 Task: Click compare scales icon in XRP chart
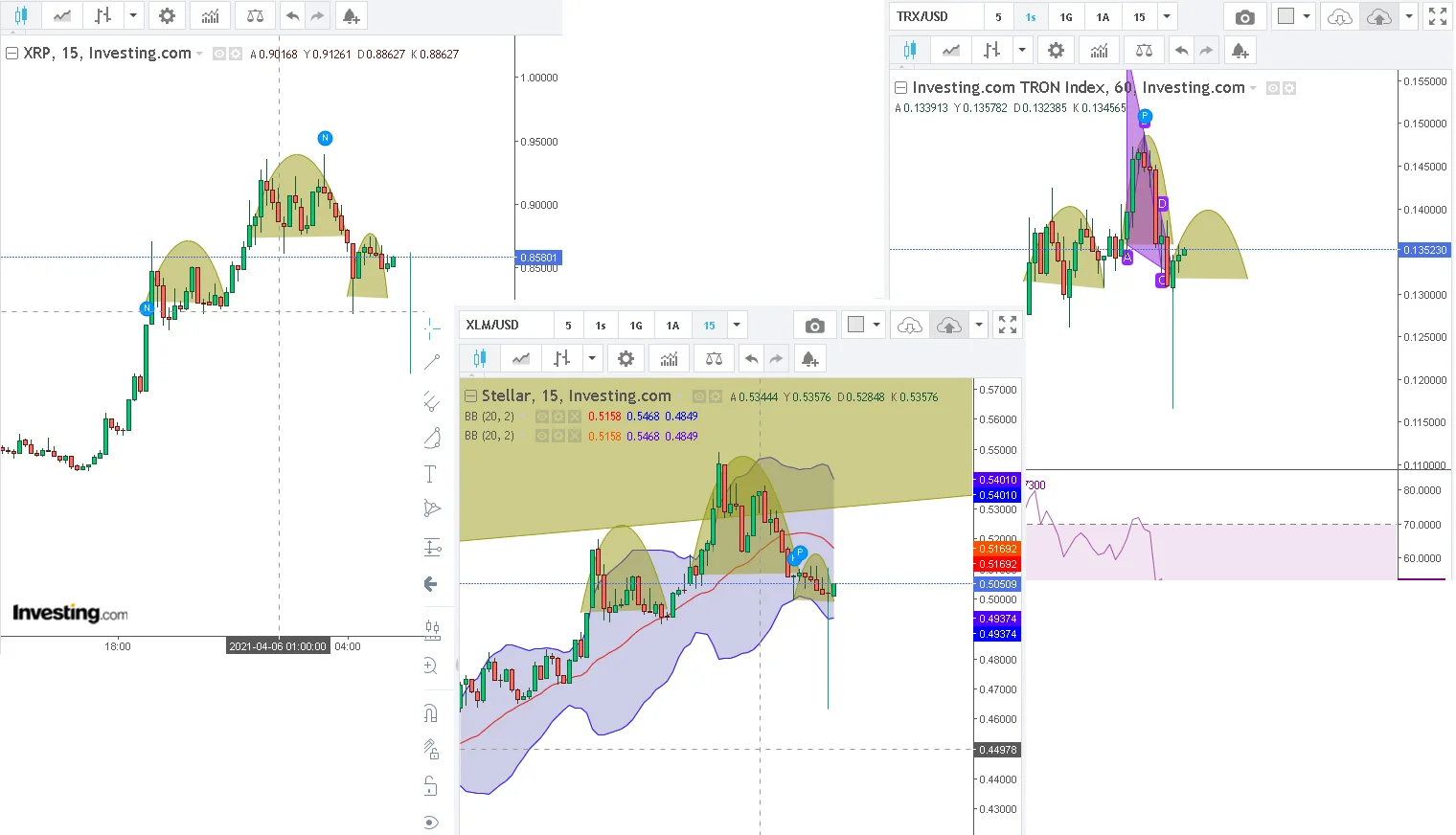click(x=255, y=16)
